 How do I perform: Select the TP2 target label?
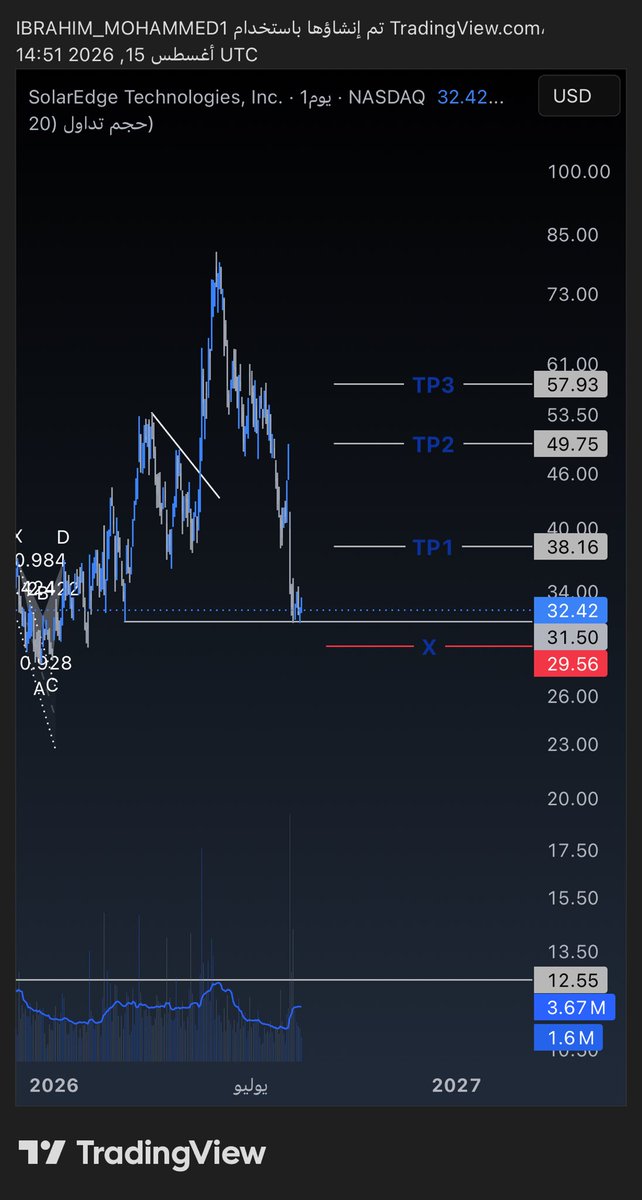pos(433,445)
